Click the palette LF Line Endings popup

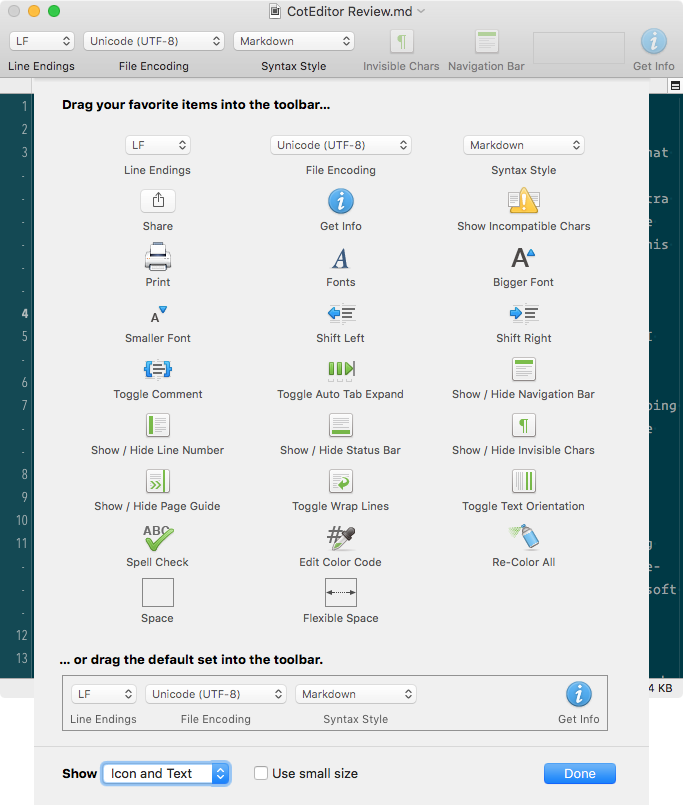pos(158,145)
